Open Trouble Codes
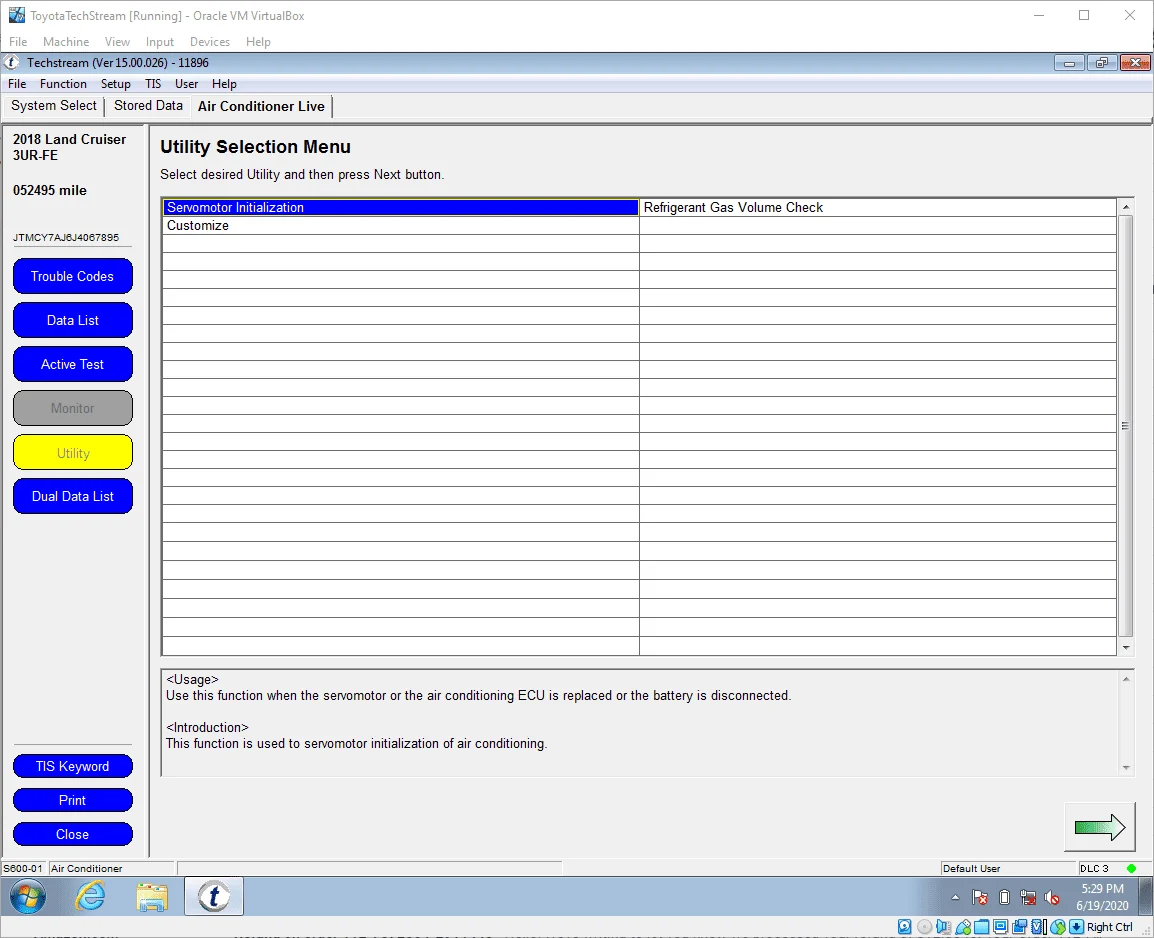Screen dimensions: 1154x938 (72, 277)
